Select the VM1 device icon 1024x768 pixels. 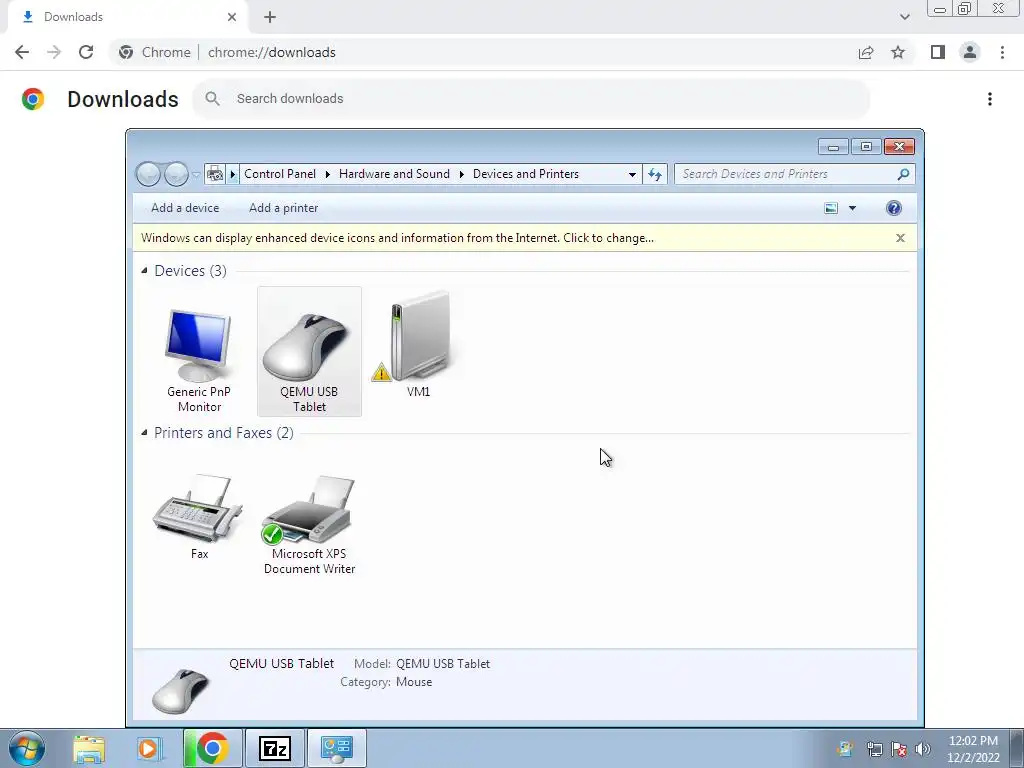click(418, 344)
